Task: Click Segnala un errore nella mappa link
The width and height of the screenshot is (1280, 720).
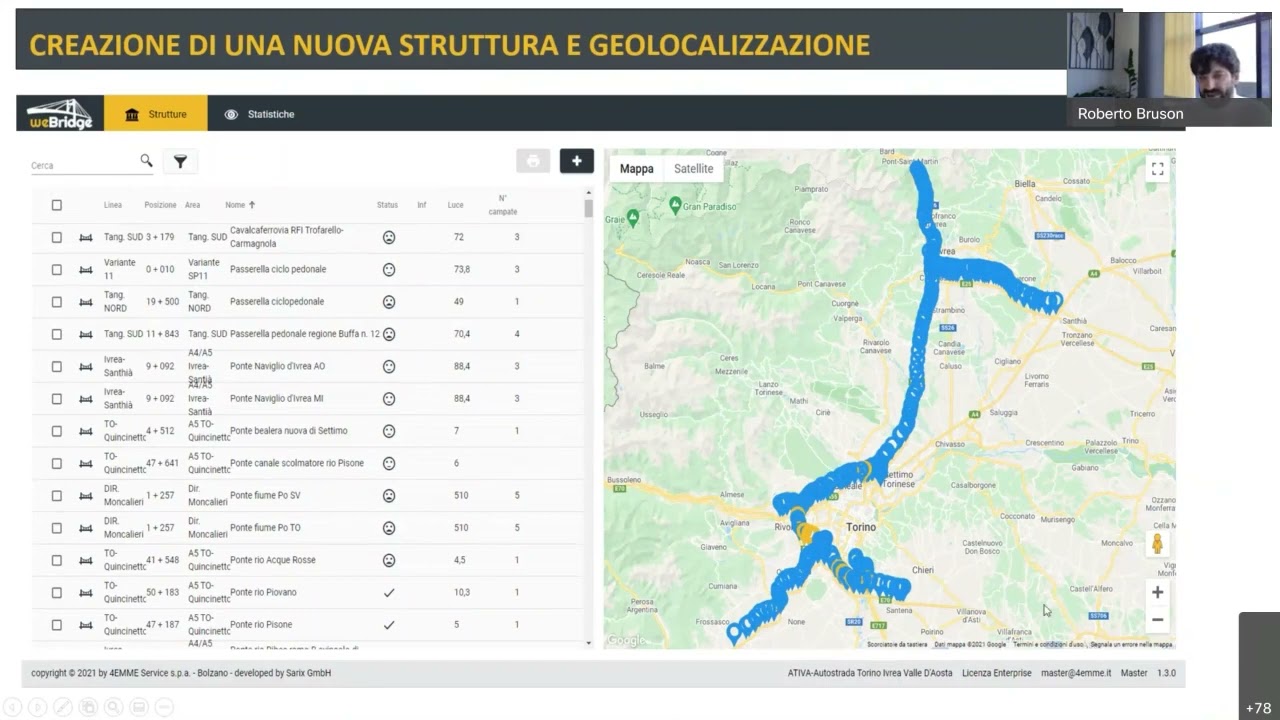Action: tap(1131, 645)
